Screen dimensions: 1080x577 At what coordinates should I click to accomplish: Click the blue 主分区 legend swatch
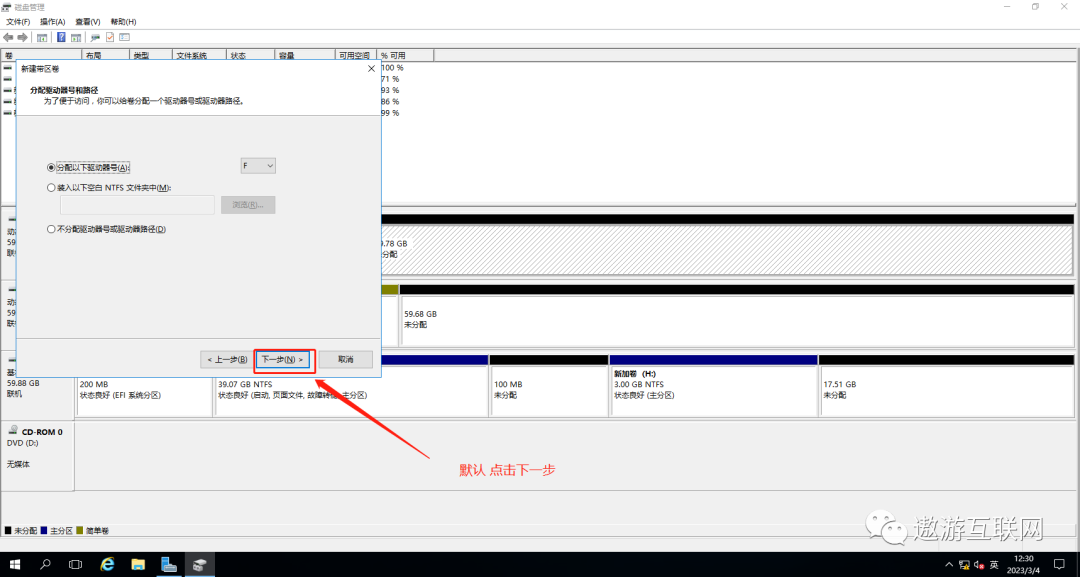click(x=44, y=531)
